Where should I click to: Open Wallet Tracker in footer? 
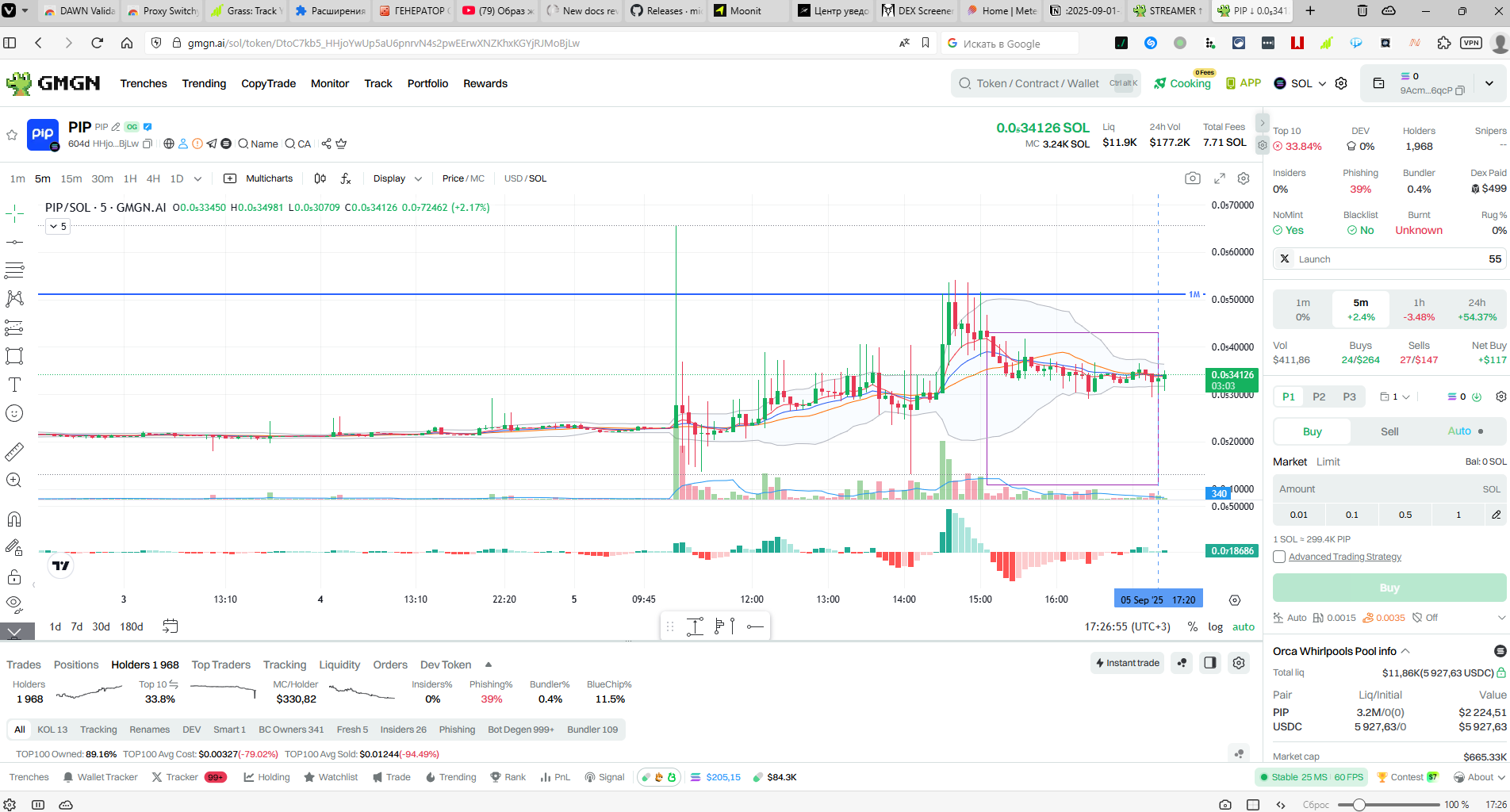coord(101,777)
